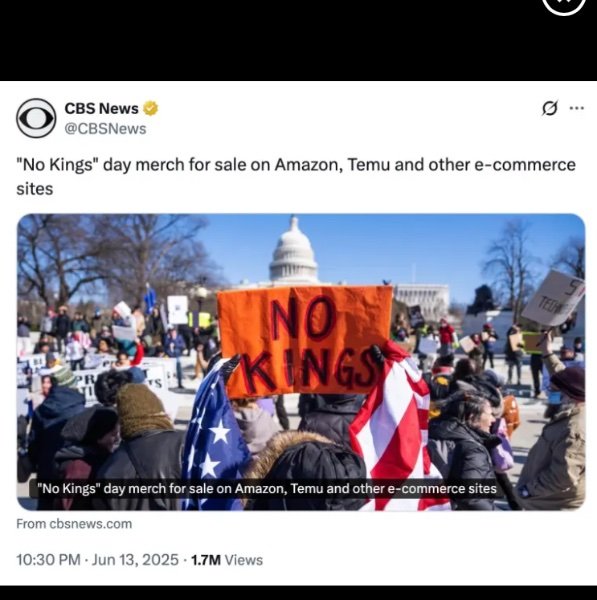
Task: Click the white protest sign at photo's right edge
Action: click(554, 298)
